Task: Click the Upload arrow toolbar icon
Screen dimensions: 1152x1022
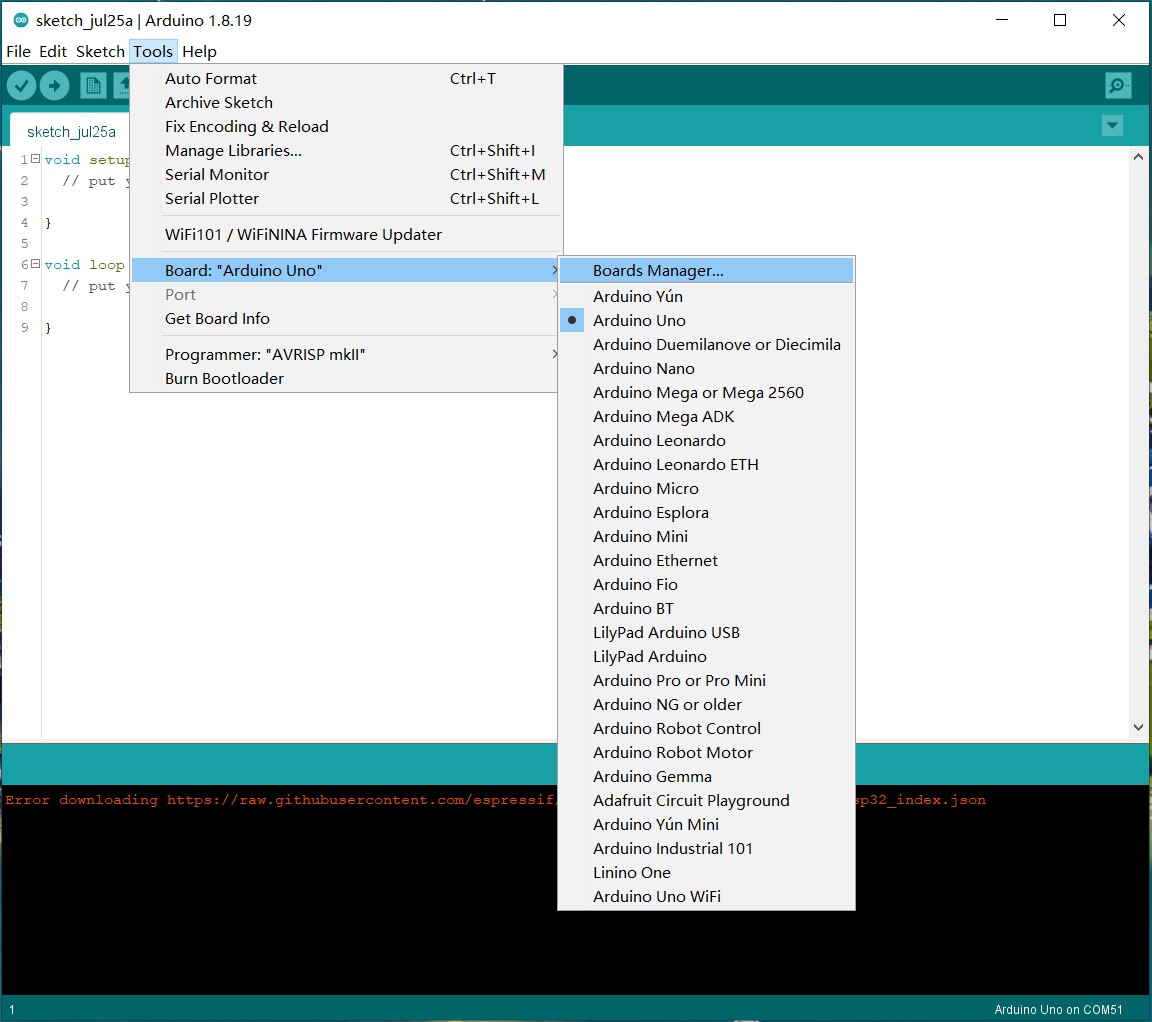Action: [54, 86]
